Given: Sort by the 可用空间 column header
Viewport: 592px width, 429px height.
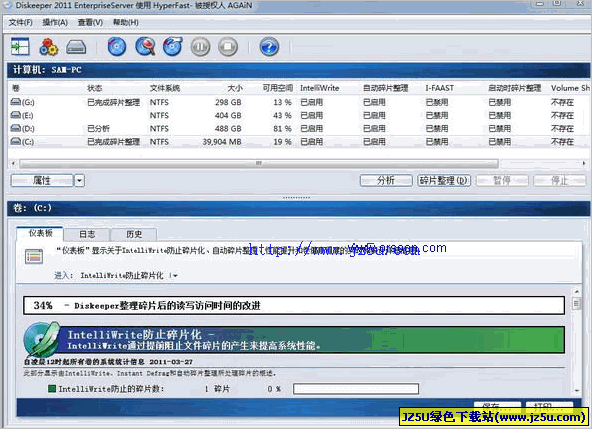Looking at the screenshot, I should (278, 88).
